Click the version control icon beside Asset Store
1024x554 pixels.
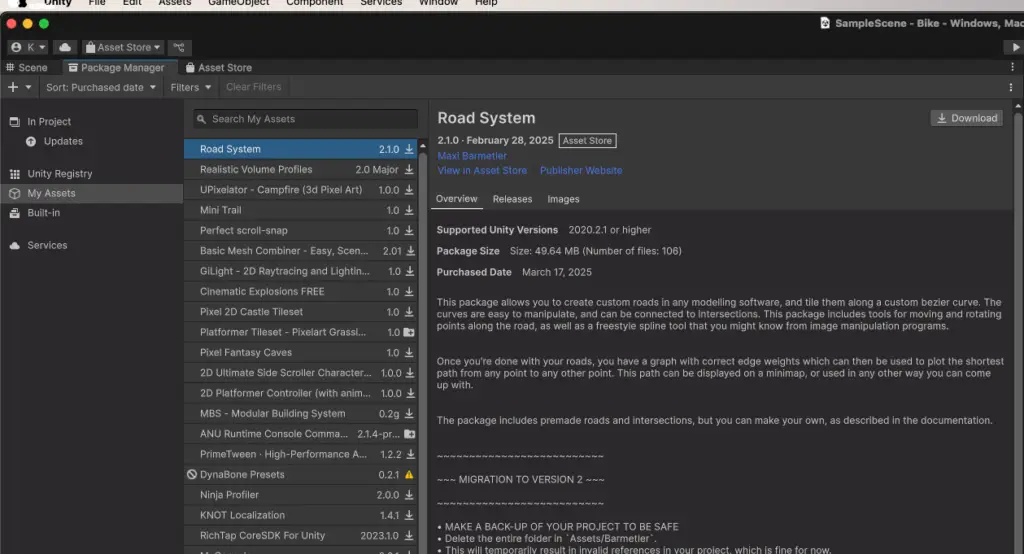coord(179,47)
